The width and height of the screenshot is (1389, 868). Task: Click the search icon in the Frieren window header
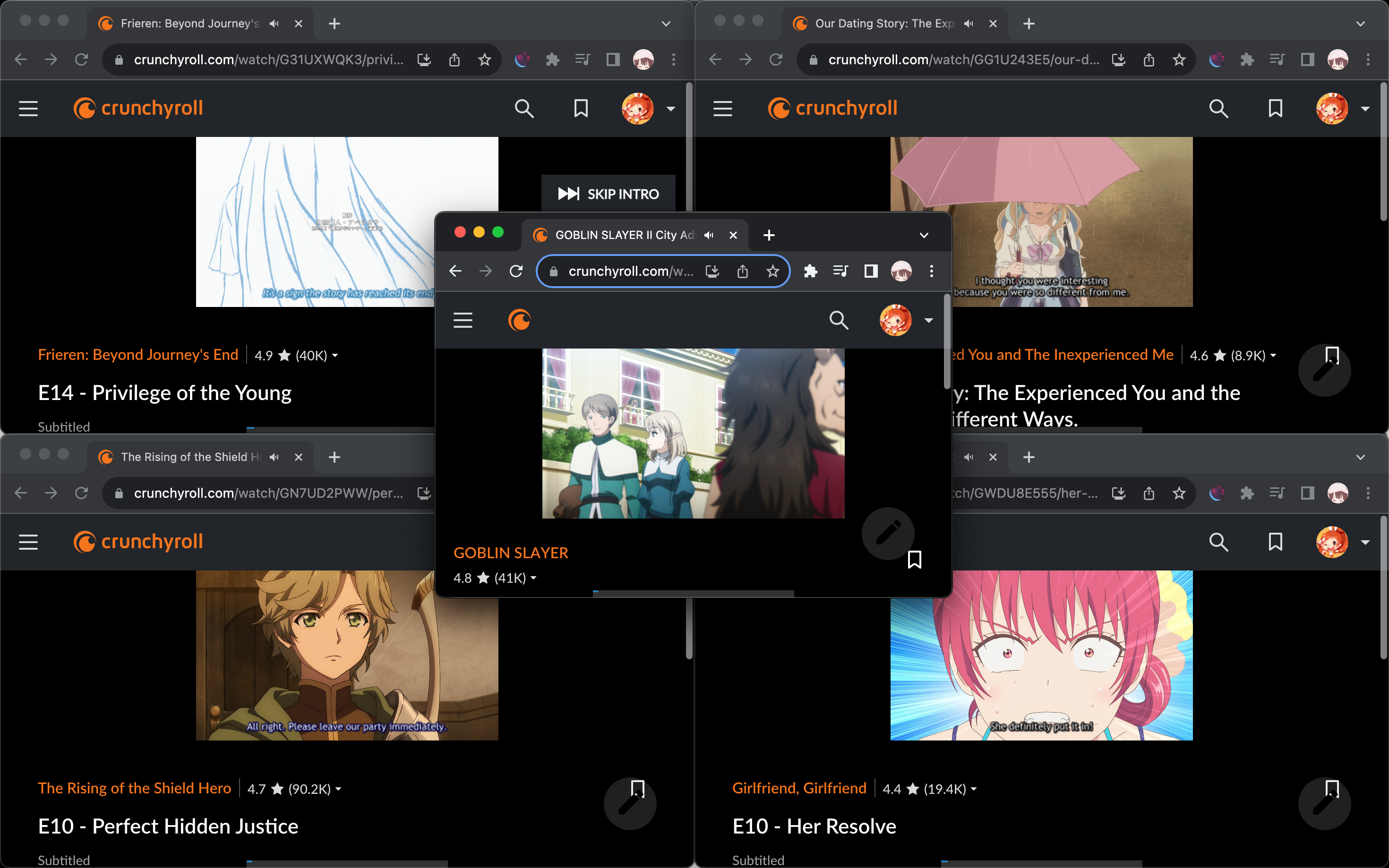point(524,108)
